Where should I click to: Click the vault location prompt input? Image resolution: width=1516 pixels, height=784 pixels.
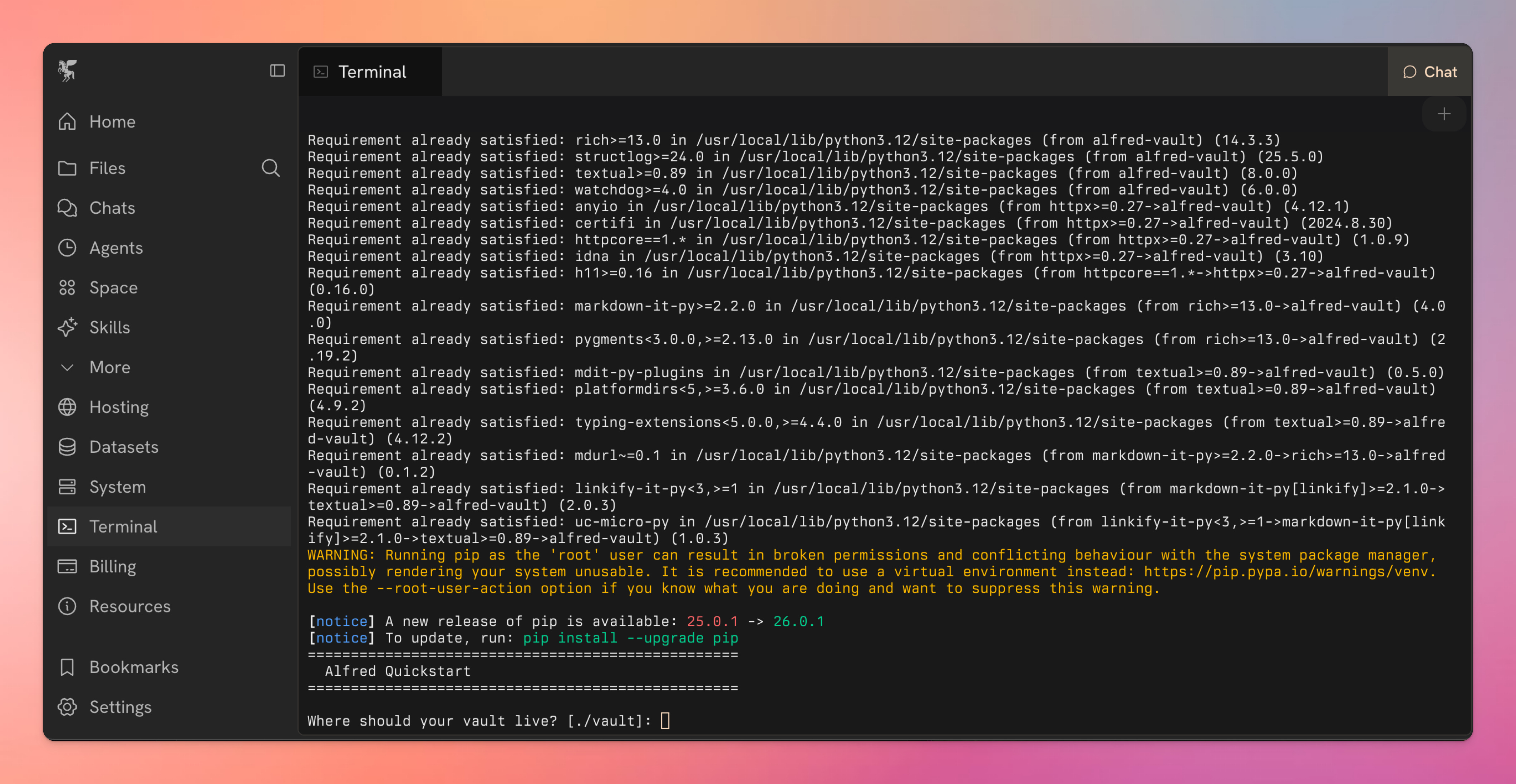click(x=666, y=720)
